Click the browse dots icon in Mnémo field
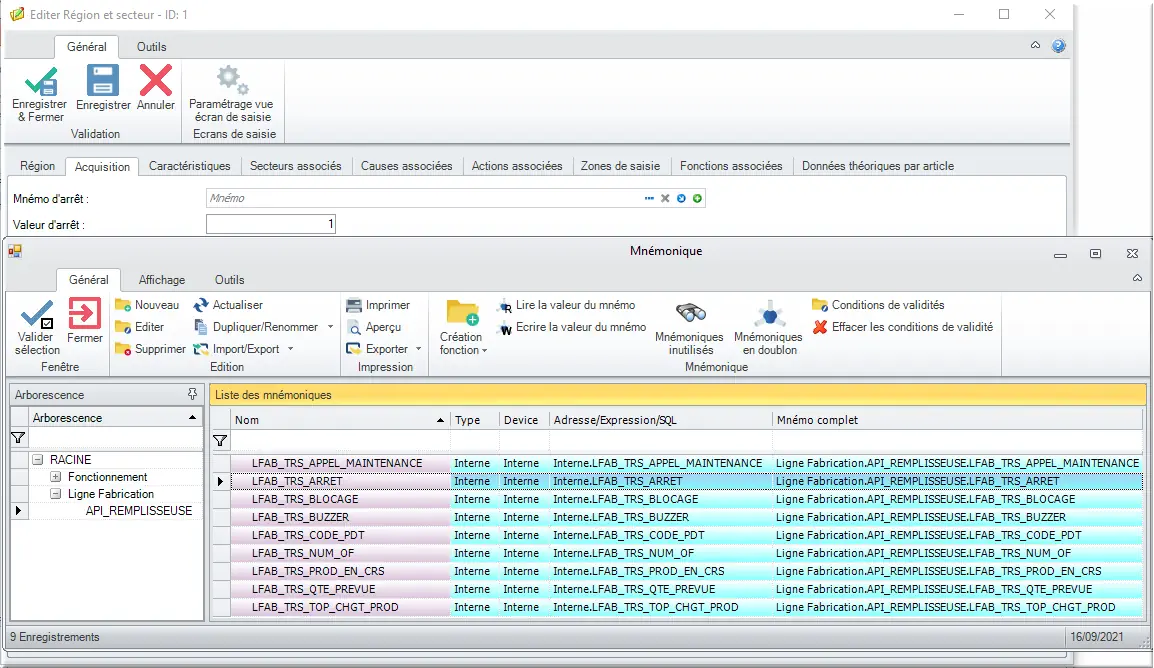 [649, 198]
